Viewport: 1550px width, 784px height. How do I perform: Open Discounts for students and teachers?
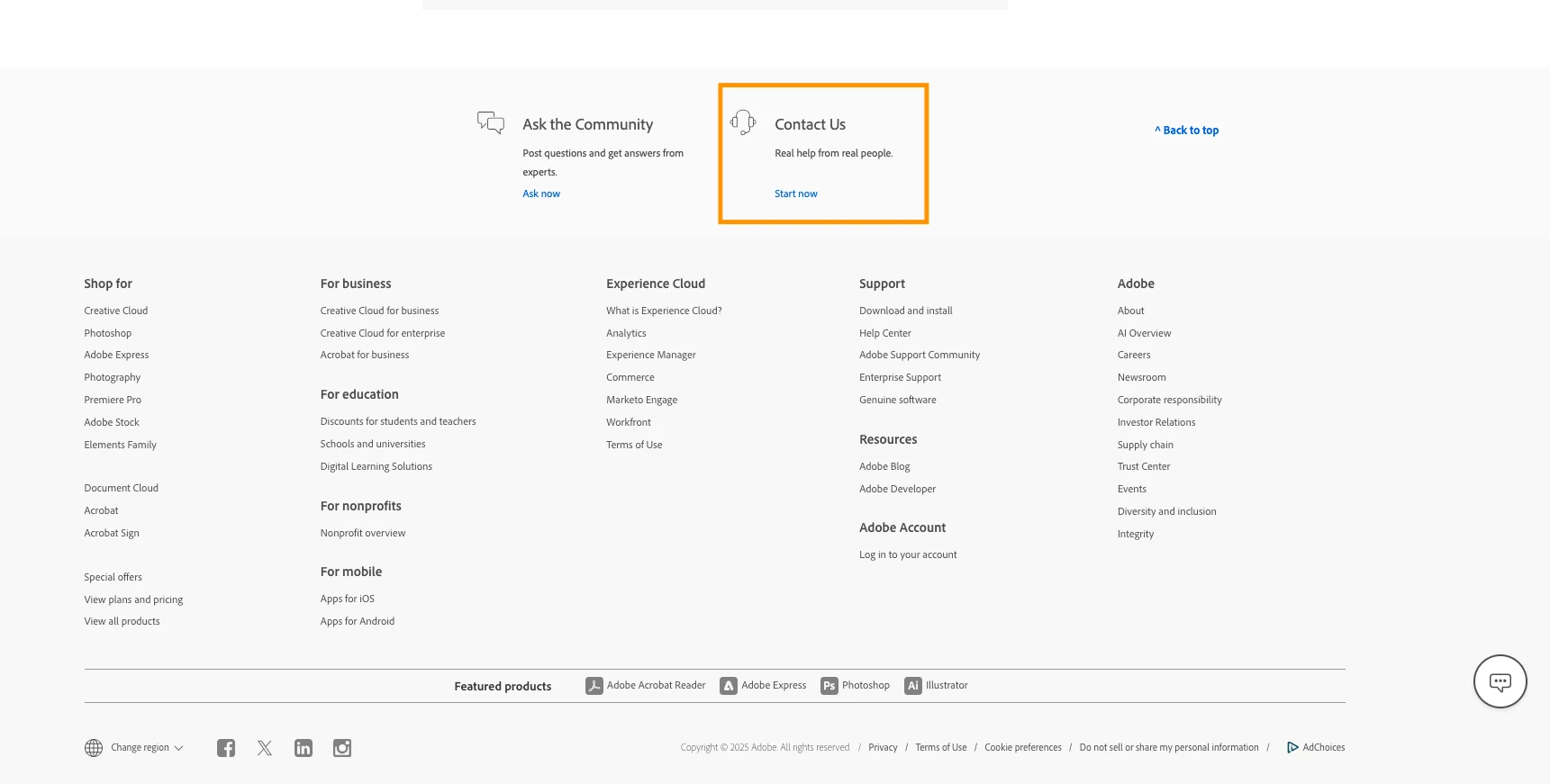pos(398,421)
